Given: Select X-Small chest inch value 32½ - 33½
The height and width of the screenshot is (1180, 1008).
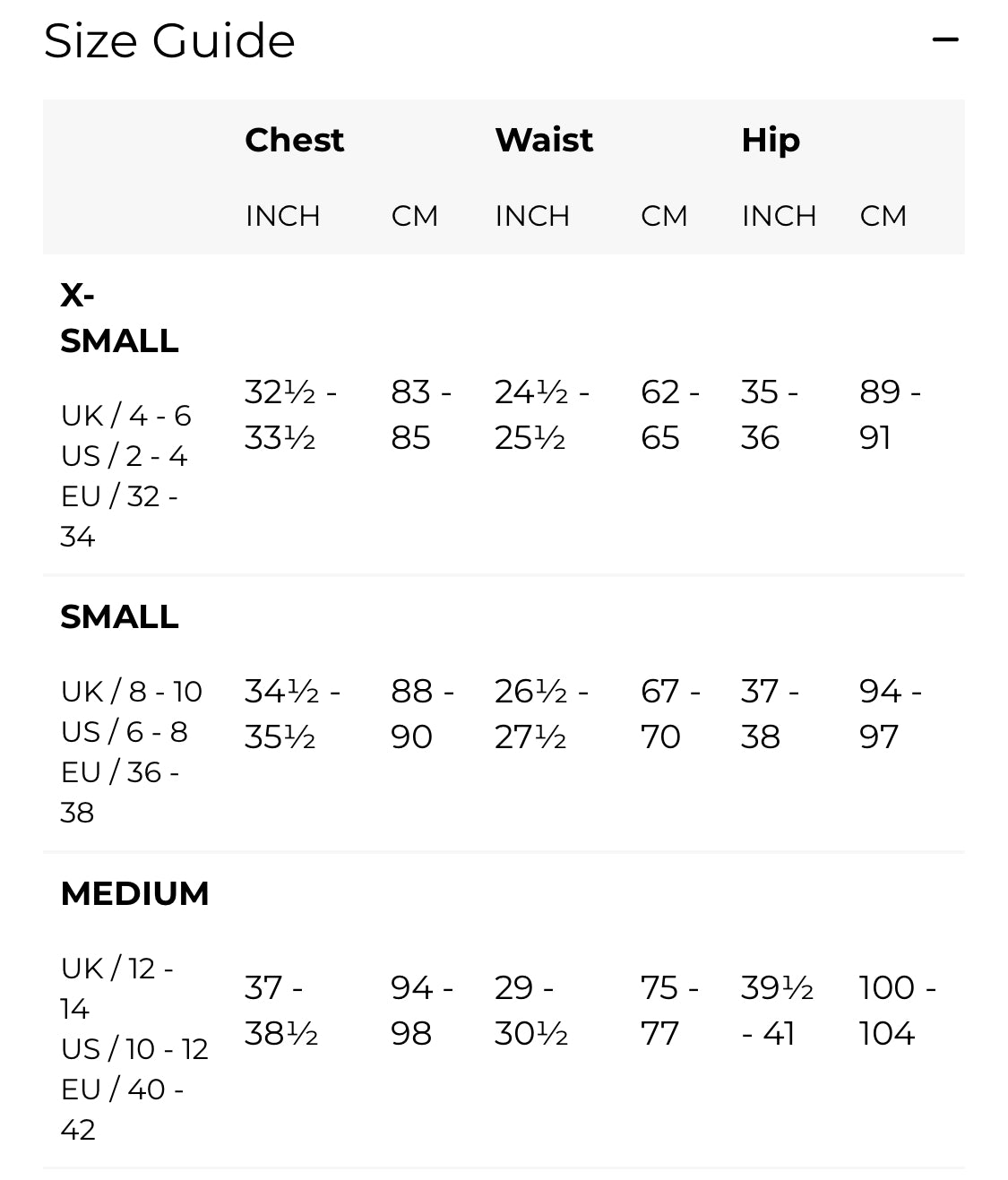Looking at the screenshot, I should coord(290,415).
